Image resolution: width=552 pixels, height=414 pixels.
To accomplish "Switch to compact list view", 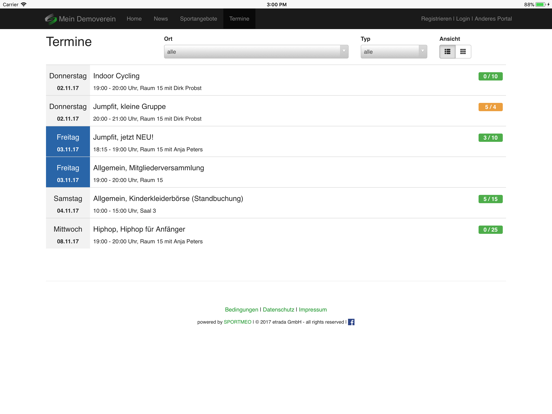I will [463, 52].
